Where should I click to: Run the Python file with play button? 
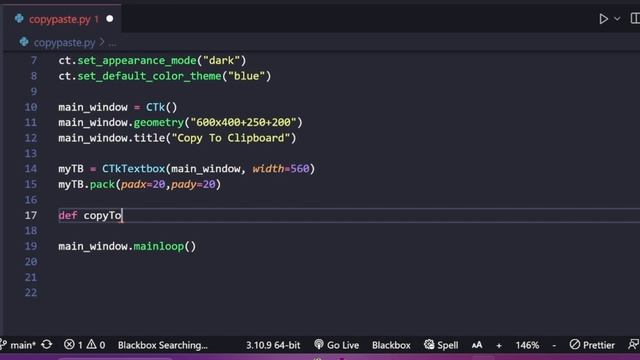click(x=603, y=19)
